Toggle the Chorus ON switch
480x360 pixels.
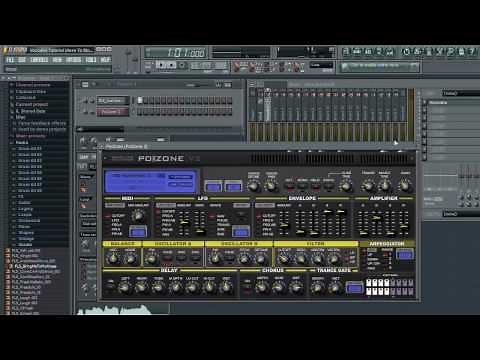coord(247,289)
